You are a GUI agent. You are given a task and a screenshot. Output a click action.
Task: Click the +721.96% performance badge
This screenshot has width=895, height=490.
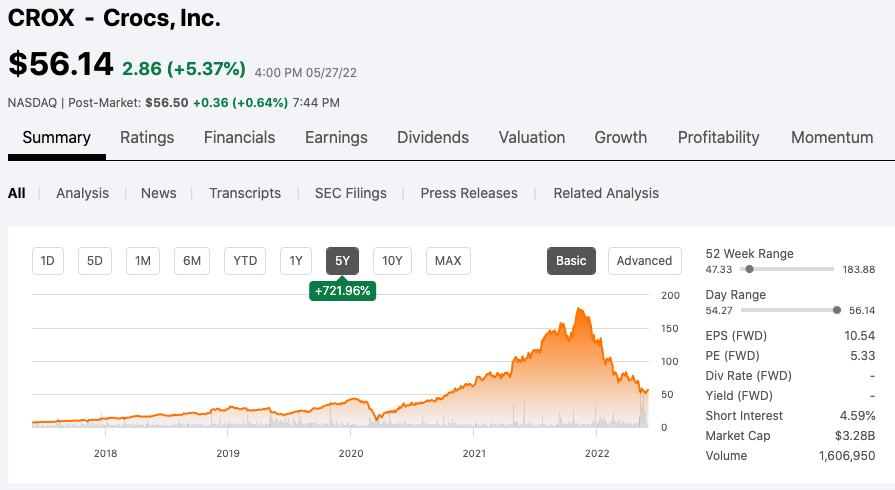point(342,291)
